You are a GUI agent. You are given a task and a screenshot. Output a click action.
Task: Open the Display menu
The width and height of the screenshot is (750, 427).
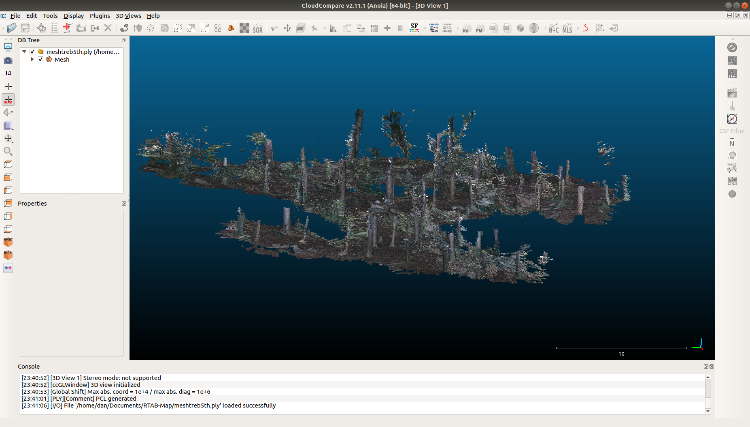coord(73,16)
